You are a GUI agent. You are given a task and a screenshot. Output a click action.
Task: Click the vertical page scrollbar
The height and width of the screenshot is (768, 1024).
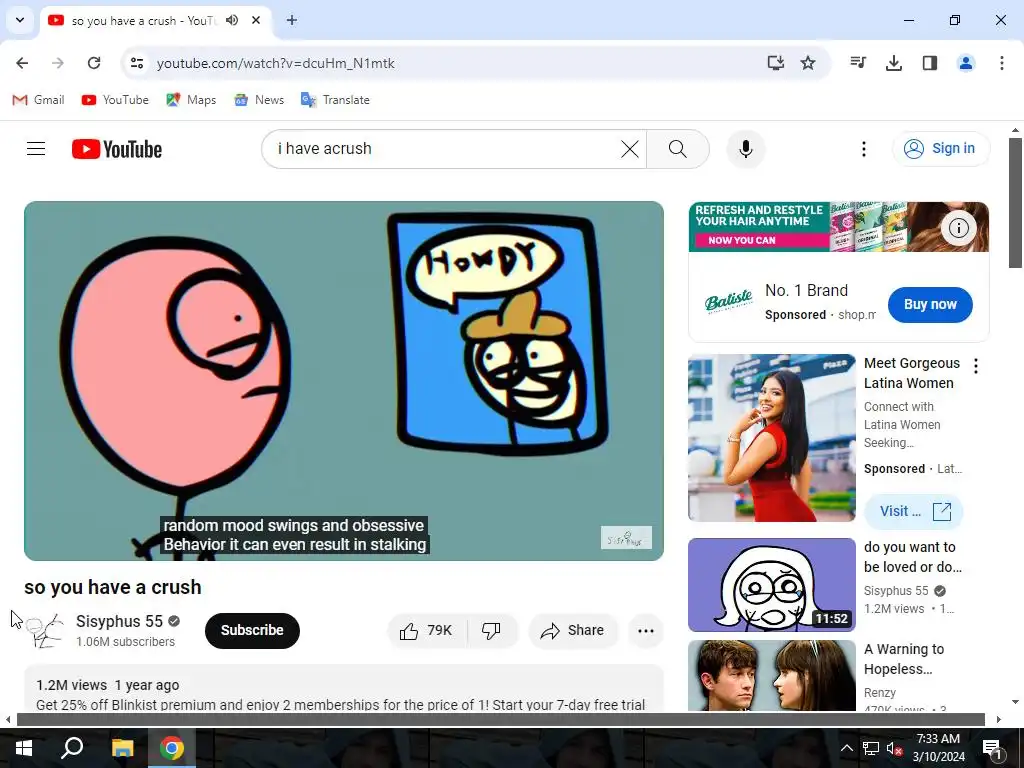tap(1016, 202)
